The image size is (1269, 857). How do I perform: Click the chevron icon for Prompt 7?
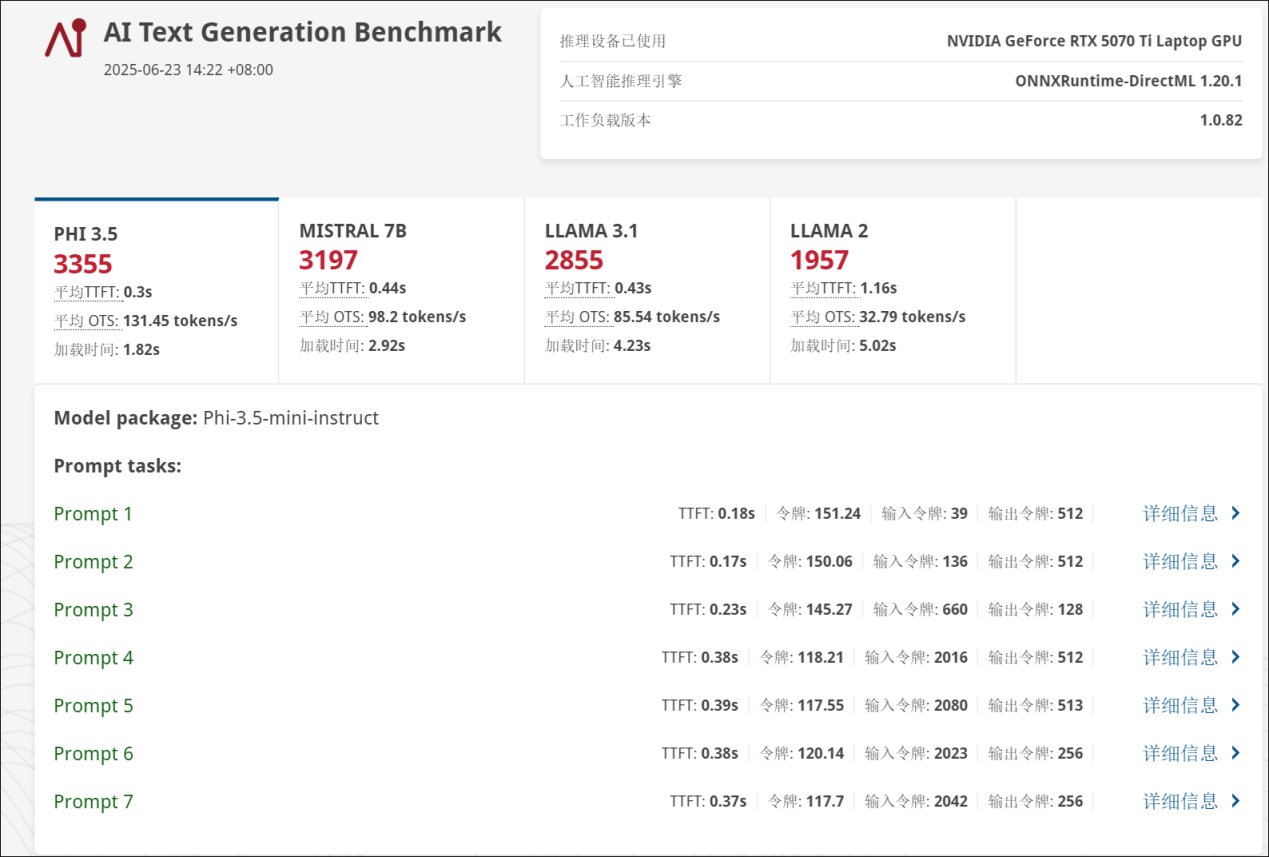[1236, 801]
